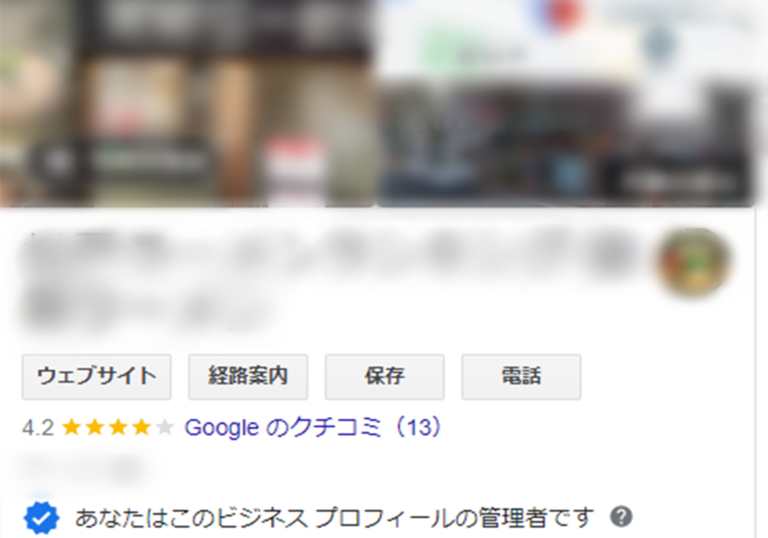Click the 4.2 rating score
768x538 pixels.
pyautogui.click(x=38, y=428)
